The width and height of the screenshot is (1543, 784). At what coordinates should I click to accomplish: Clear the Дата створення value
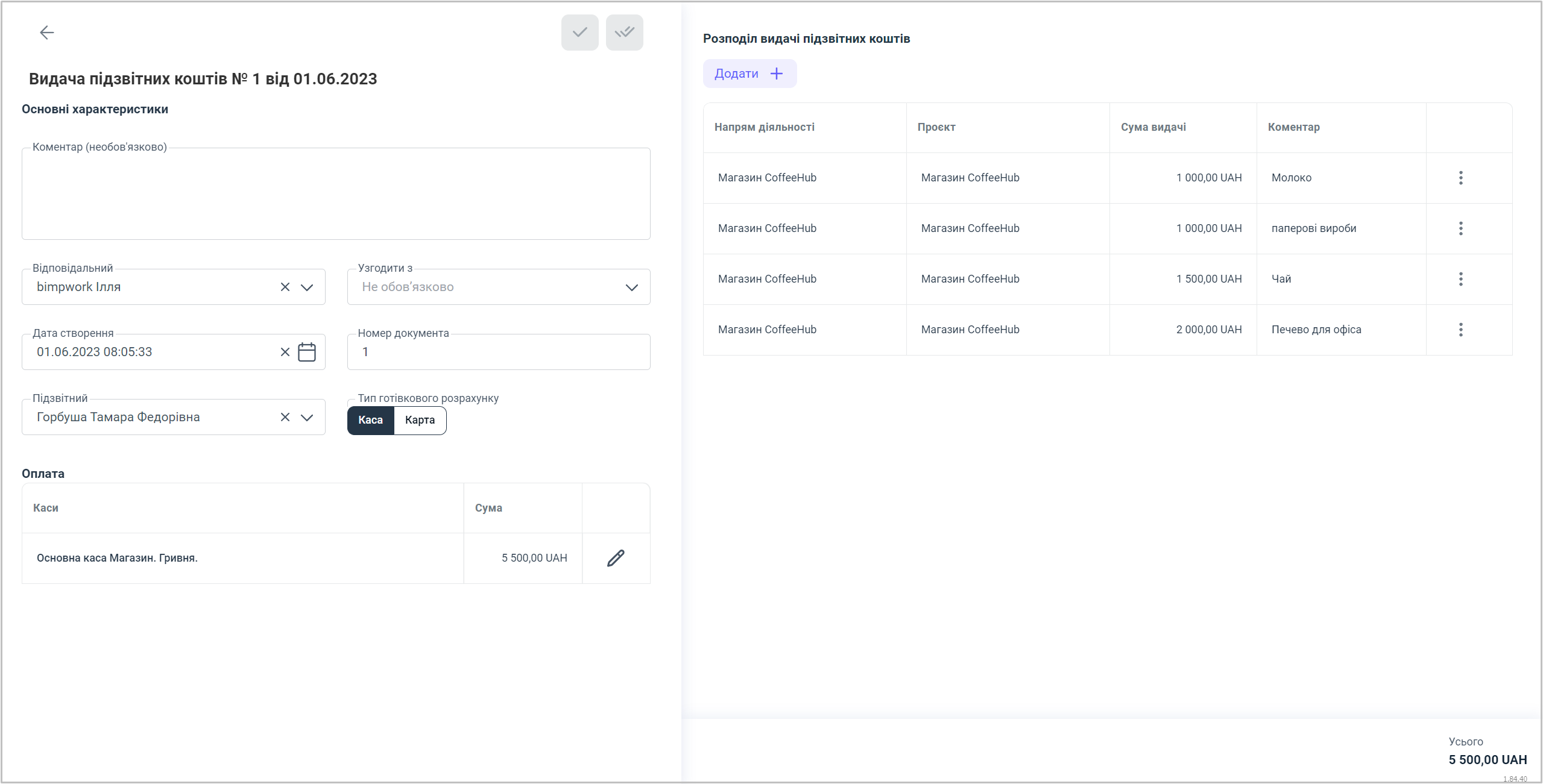coord(285,352)
